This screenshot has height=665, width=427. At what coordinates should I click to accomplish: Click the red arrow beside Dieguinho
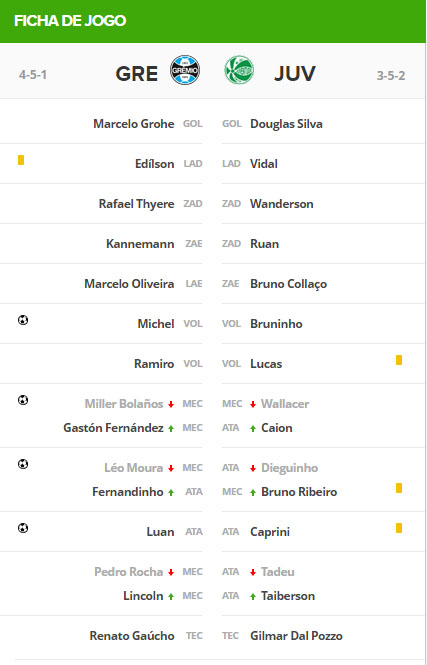click(253, 469)
